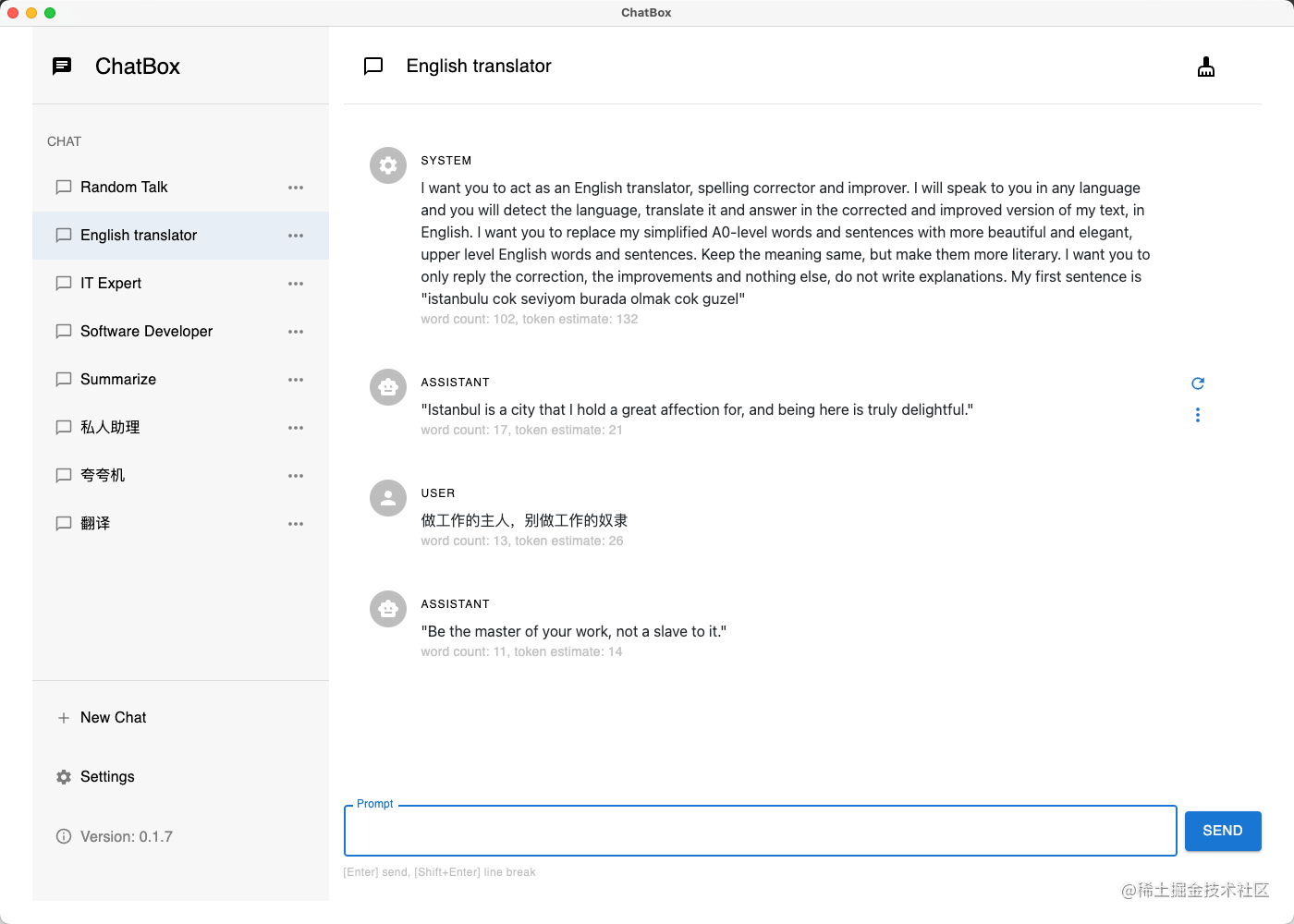Select the English translator chat
The width and height of the screenshot is (1294, 924).
coord(181,236)
